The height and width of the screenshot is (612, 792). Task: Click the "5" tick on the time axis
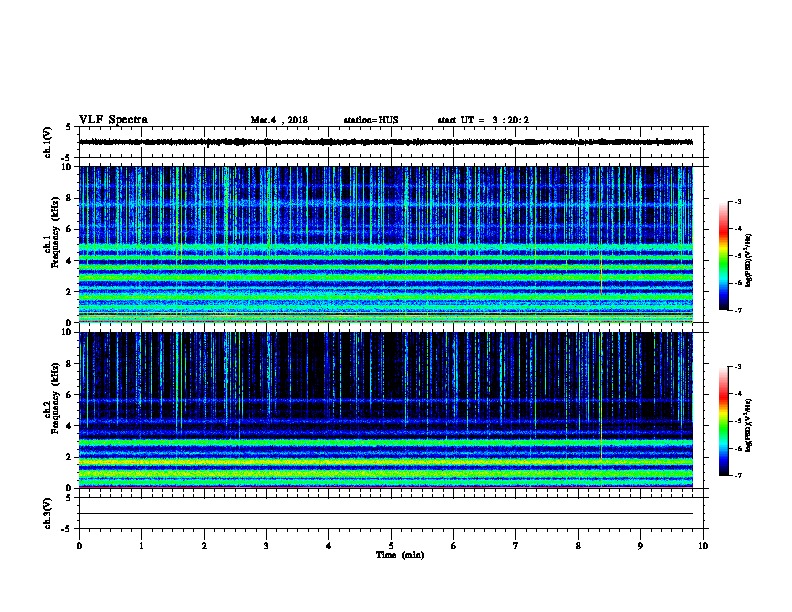coord(391,546)
